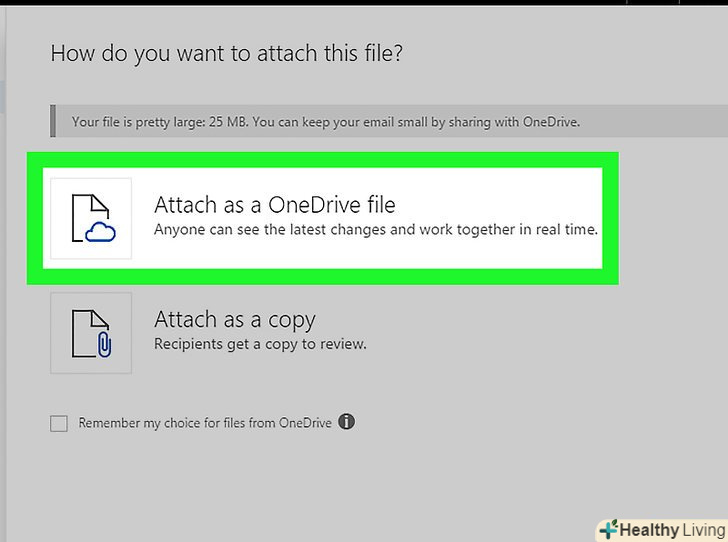Viewport: 728px width, 542px height.
Task: Click the OneDrive cloud document icon
Action: [91, 218]
